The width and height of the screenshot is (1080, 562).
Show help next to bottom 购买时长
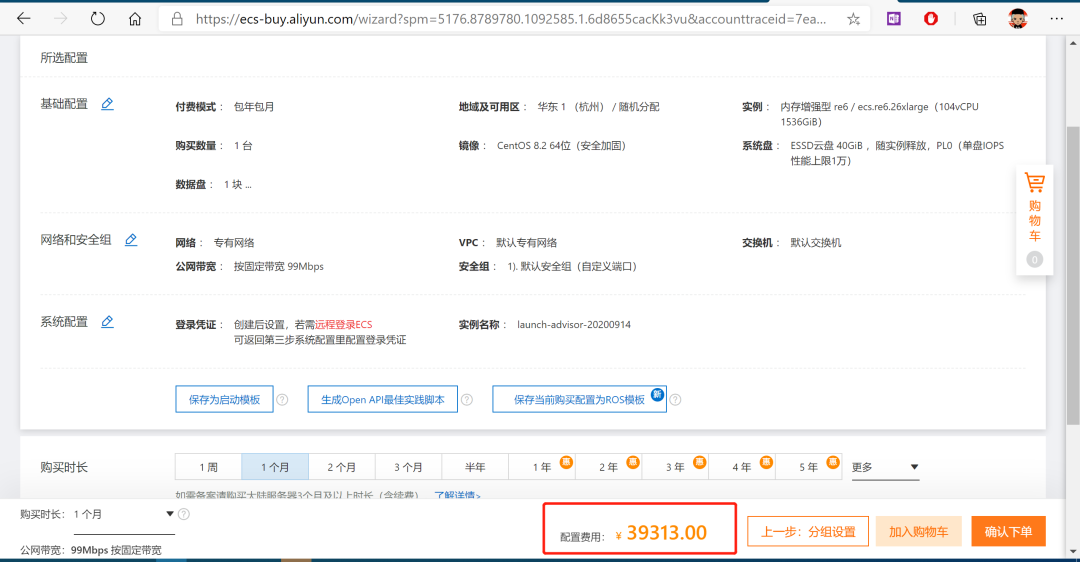pos(184,514)
